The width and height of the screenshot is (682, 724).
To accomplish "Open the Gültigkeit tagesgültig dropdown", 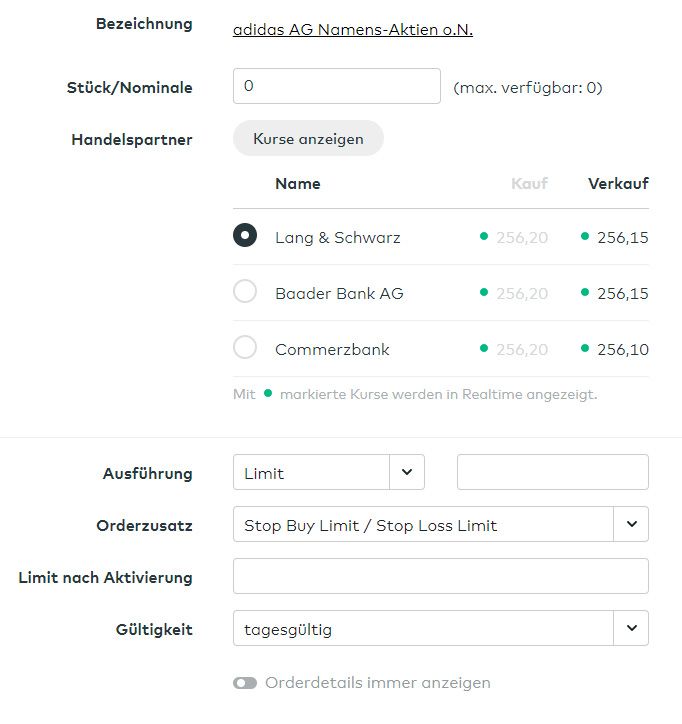I will (x=423, y=629).
